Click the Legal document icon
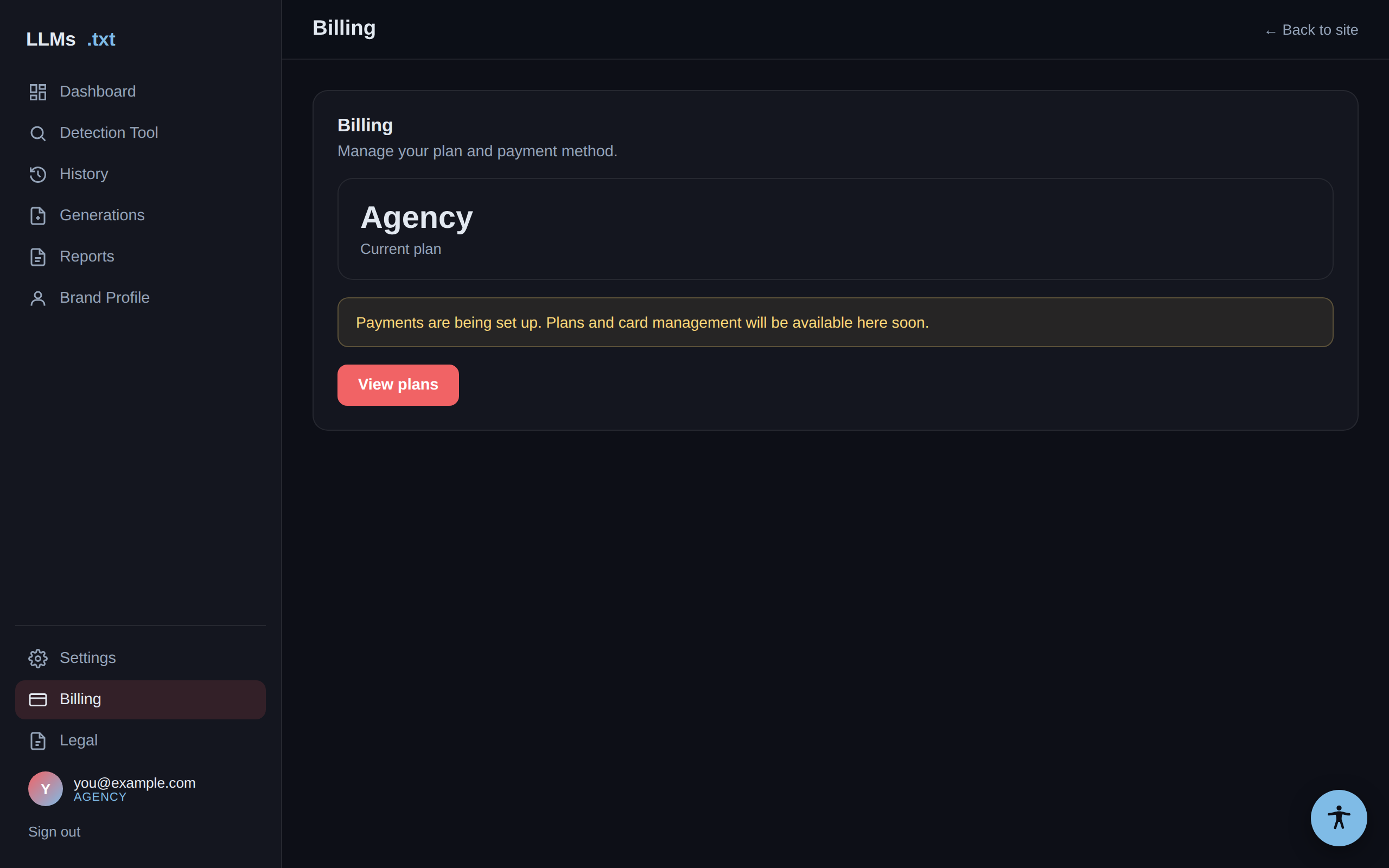Viewport: 1389px width, 868px height. (38, 741)
